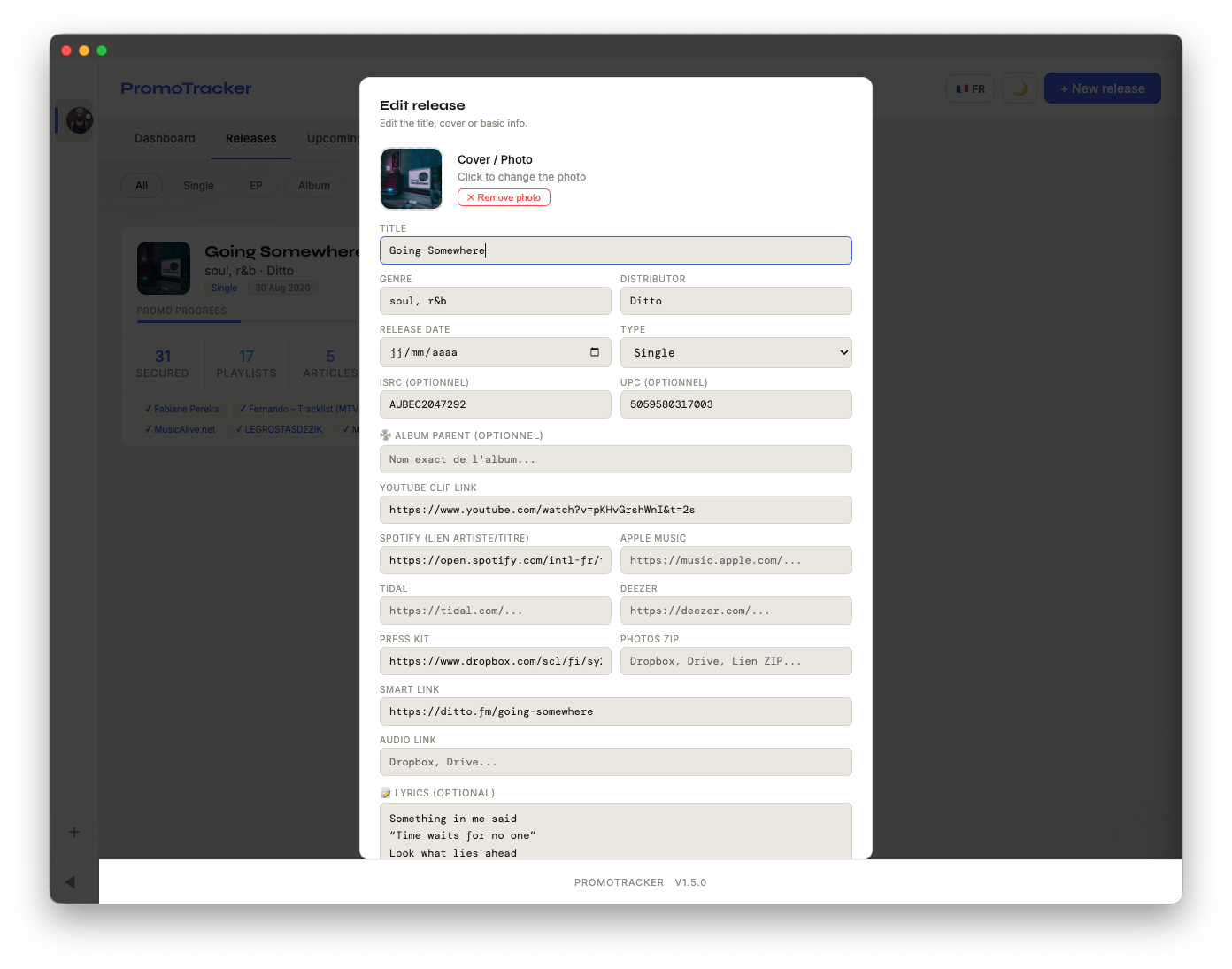Filter releases by Album
The width and height of the screenshot is (1232, 969).
[313, 186]
